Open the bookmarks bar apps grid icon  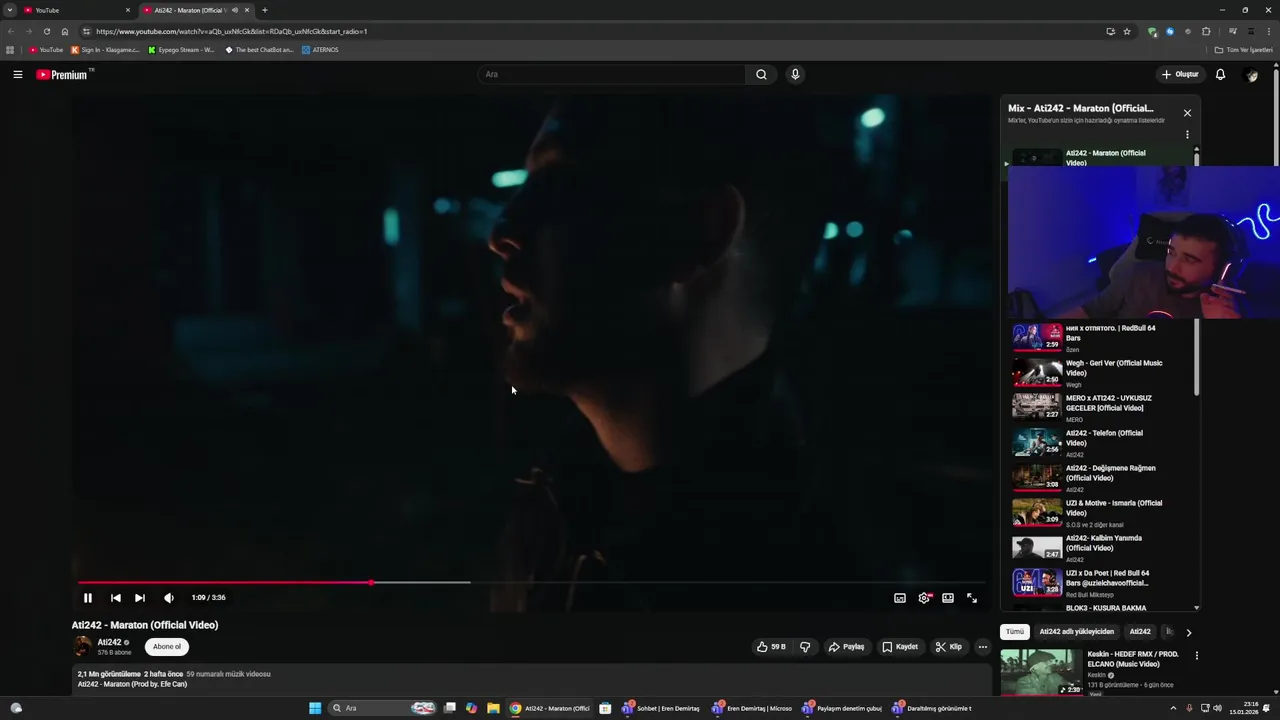pos(10,50)
